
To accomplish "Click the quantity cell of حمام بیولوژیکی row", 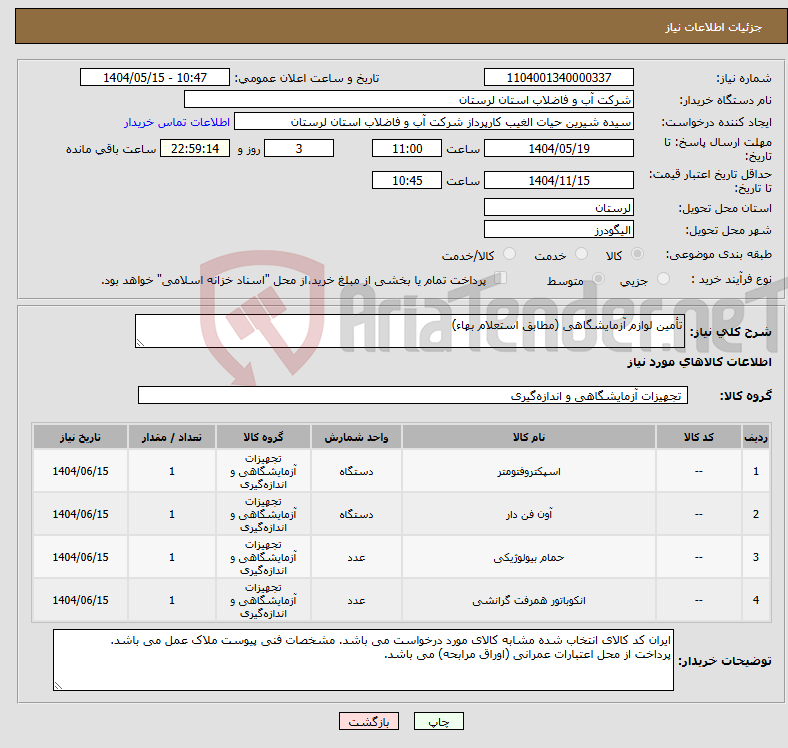I will point(172,557).
